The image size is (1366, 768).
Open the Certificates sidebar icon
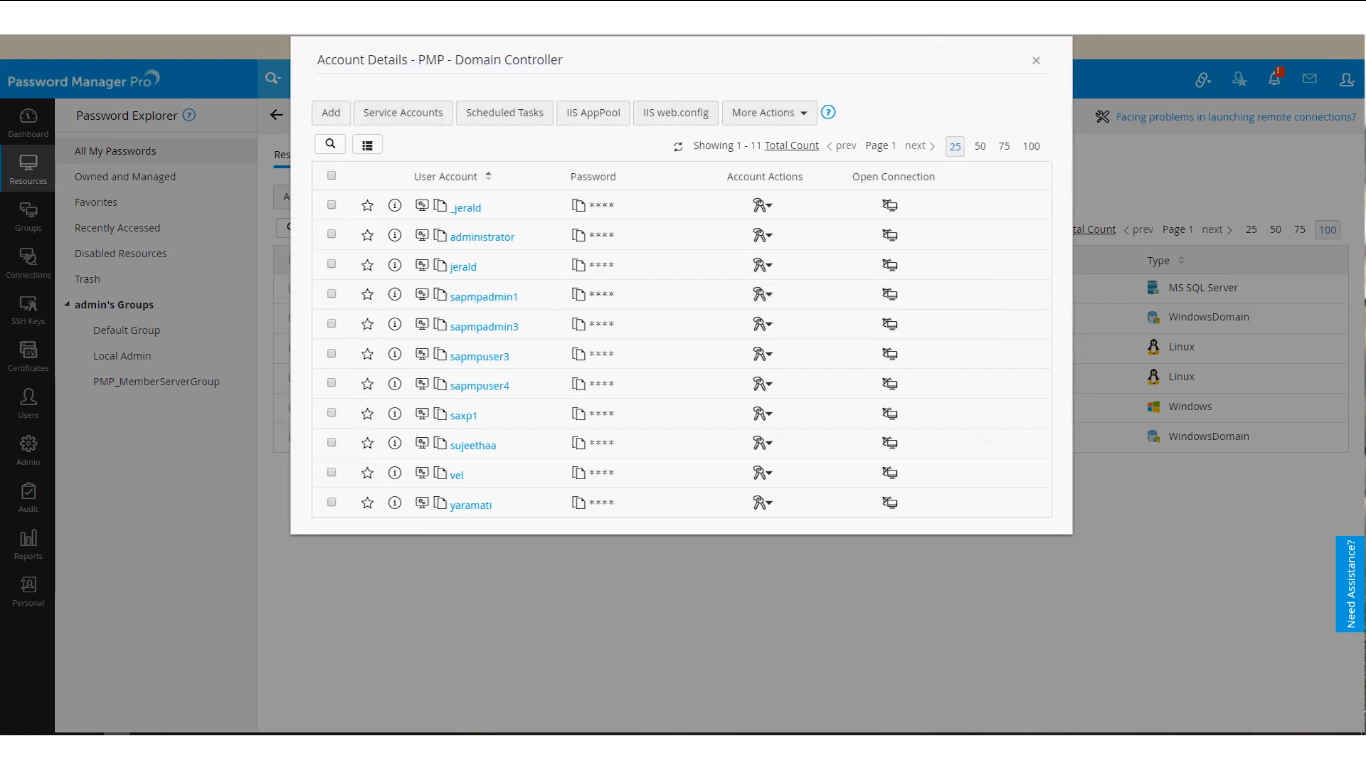point(28,356)
